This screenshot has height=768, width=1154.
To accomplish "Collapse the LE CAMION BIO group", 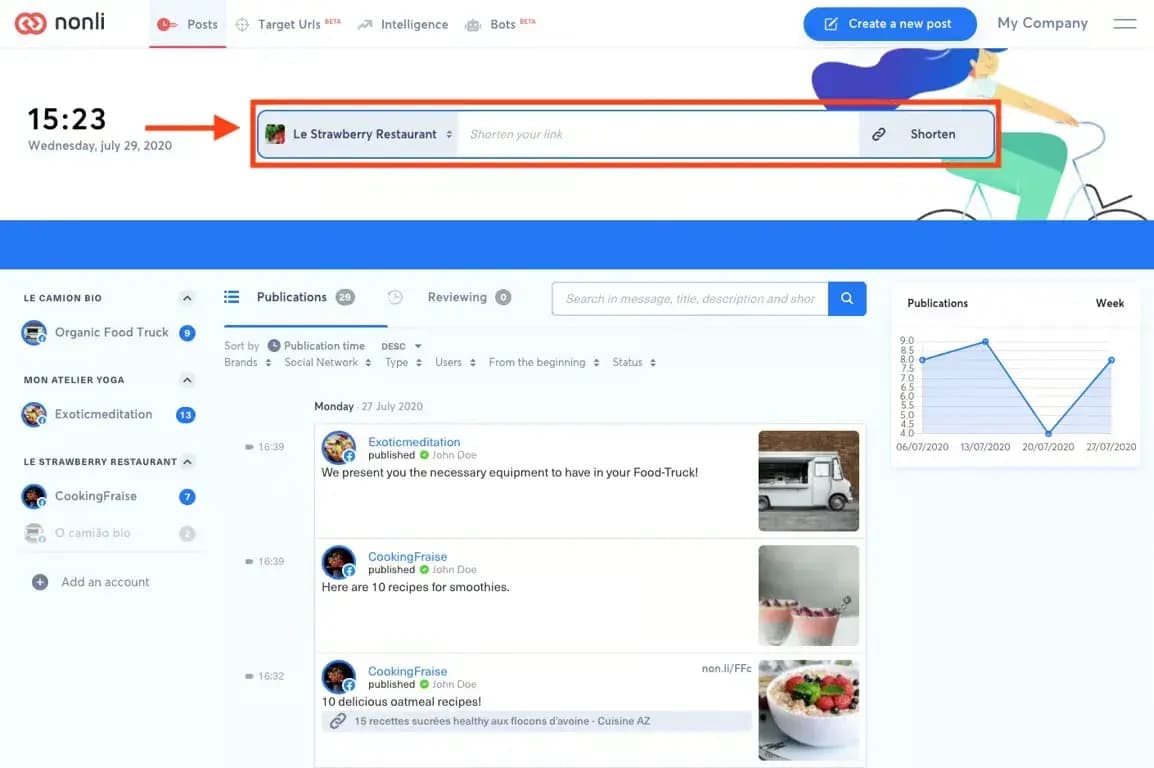I will 187,298.
